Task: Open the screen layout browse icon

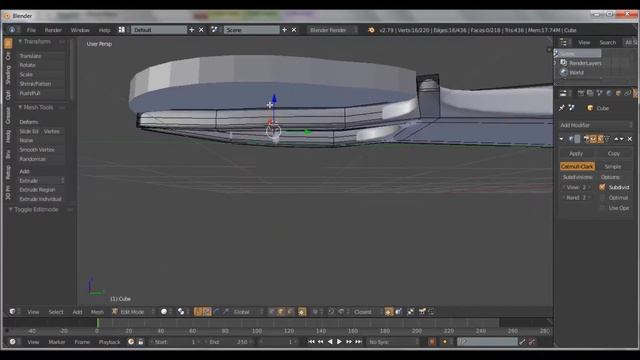Action: [x=122, y=30]
